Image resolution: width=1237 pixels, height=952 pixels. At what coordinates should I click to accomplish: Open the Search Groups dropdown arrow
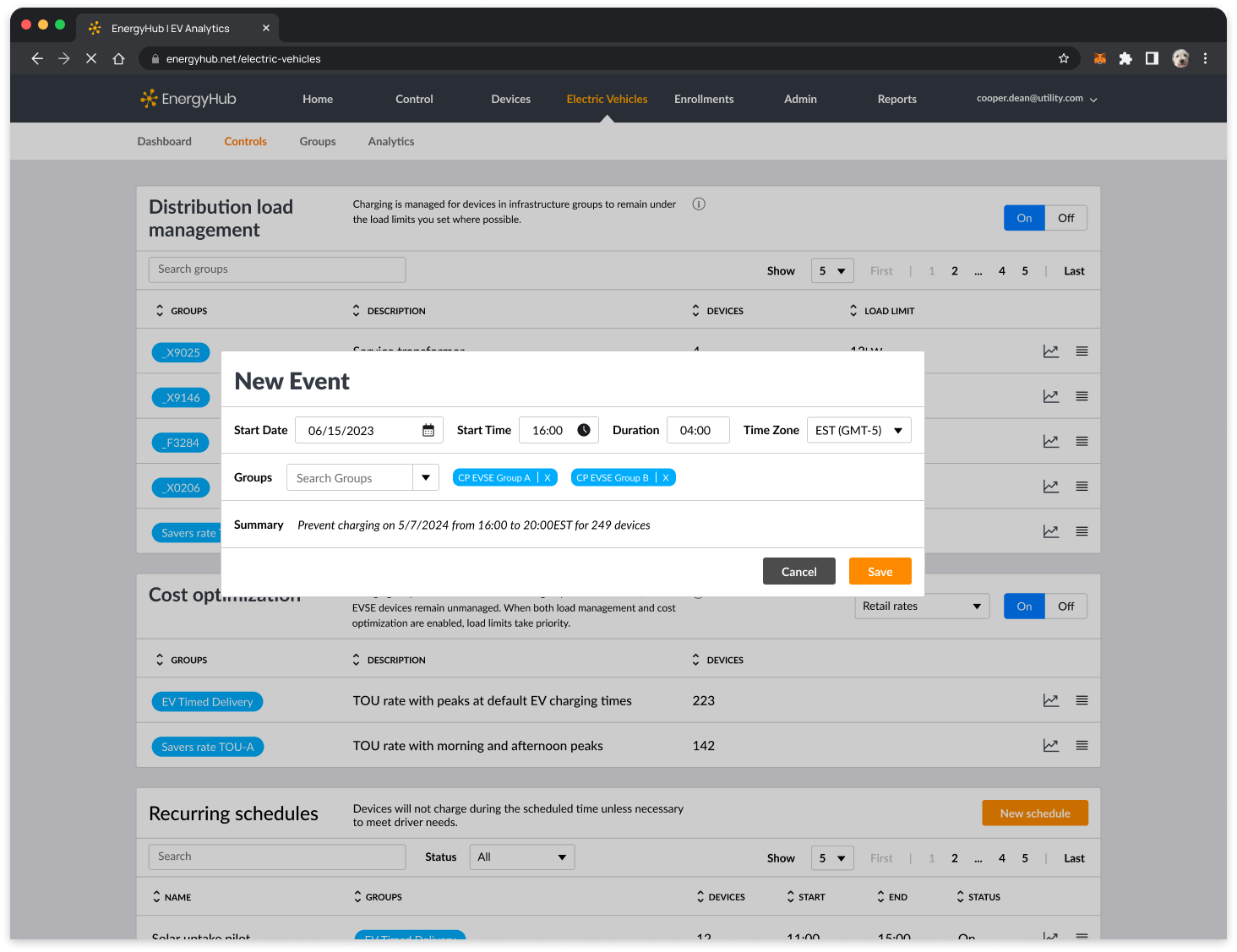tap(426, 478)
